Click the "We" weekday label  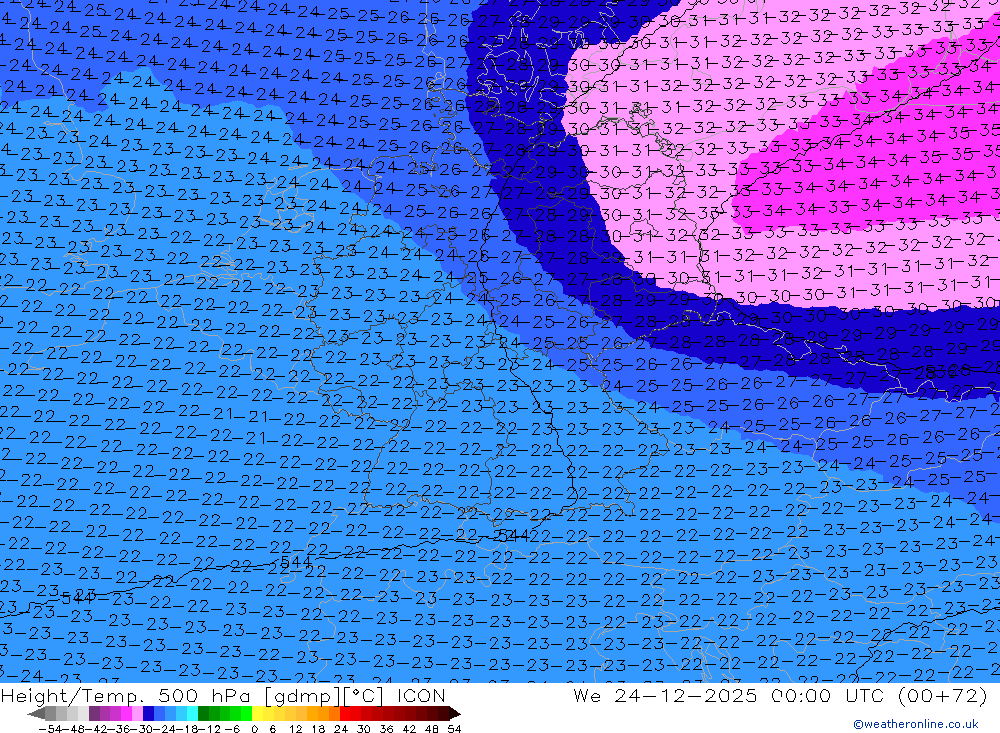(587, 695)
